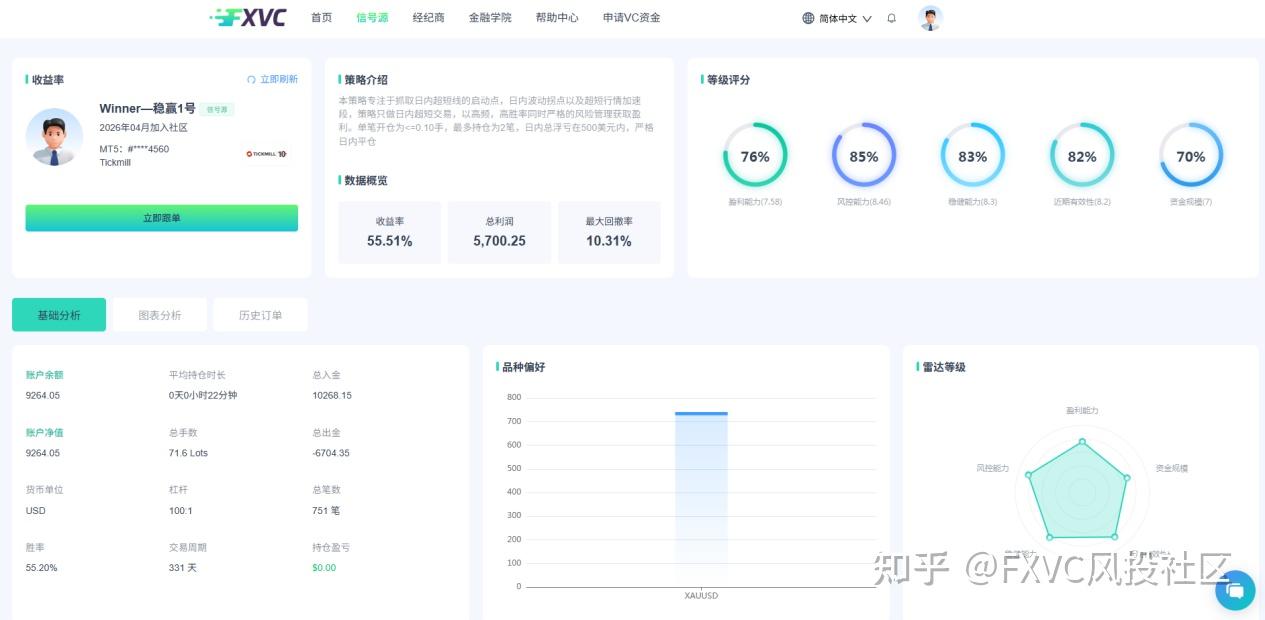
Task: Click the 83% 稳健能力 gauge
Action: pos(973,155)
